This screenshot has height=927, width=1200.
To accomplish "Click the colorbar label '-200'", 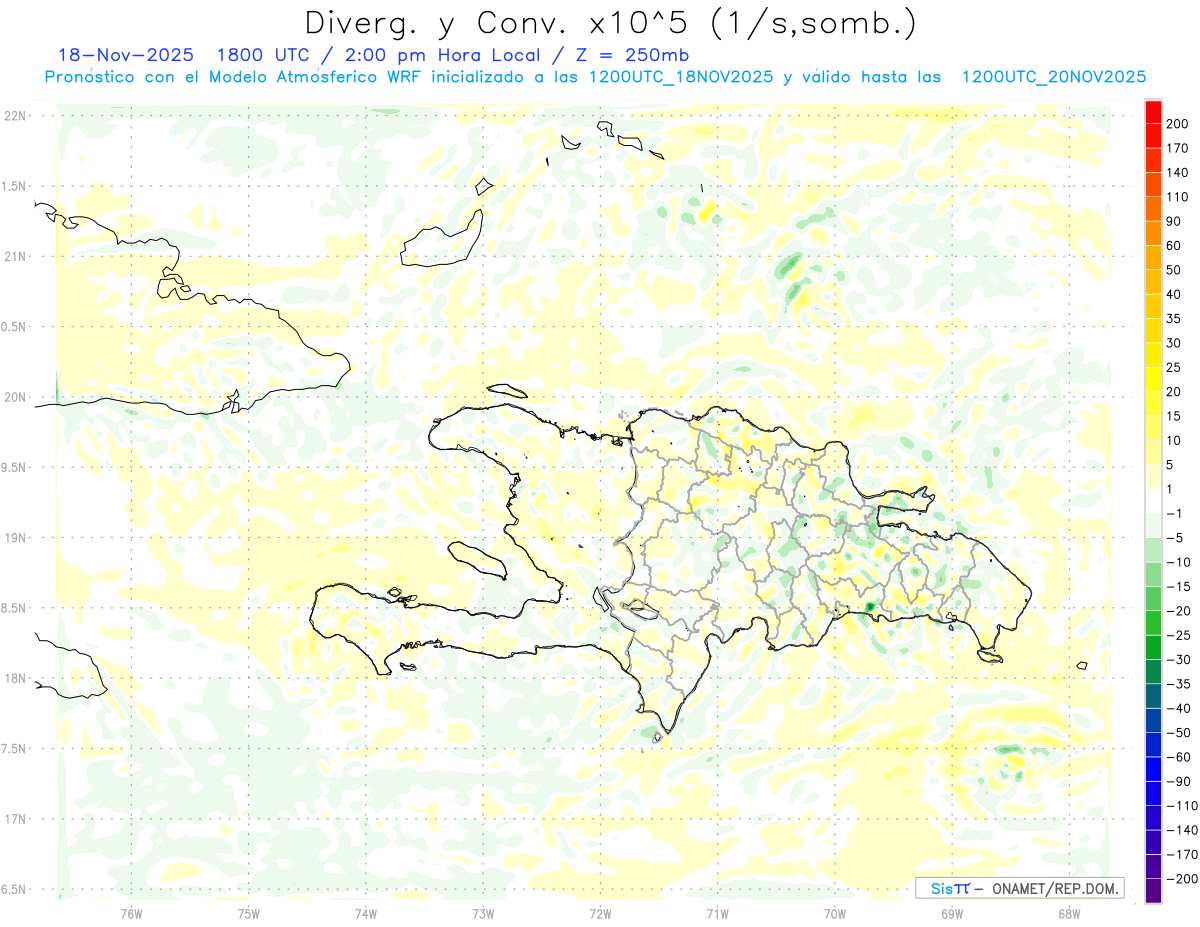I will coord(1180,878).
